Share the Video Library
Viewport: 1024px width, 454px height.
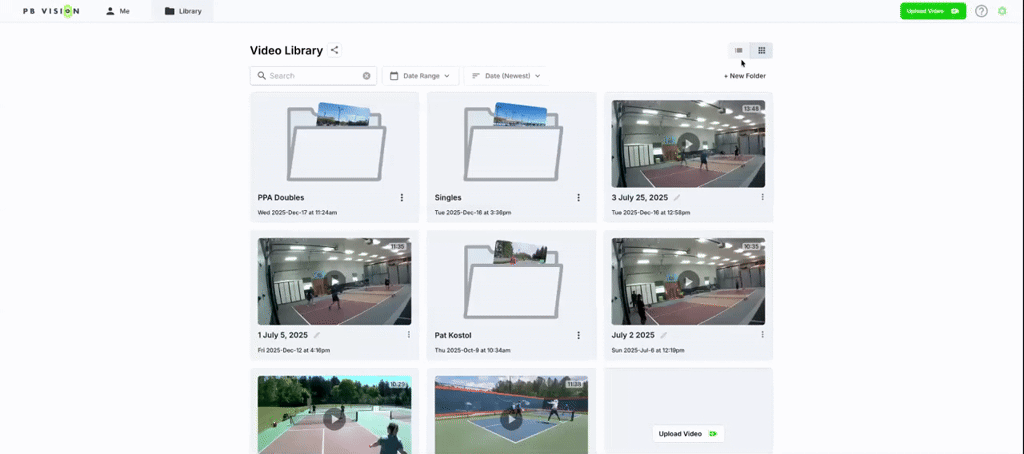(x=334, y=50)
